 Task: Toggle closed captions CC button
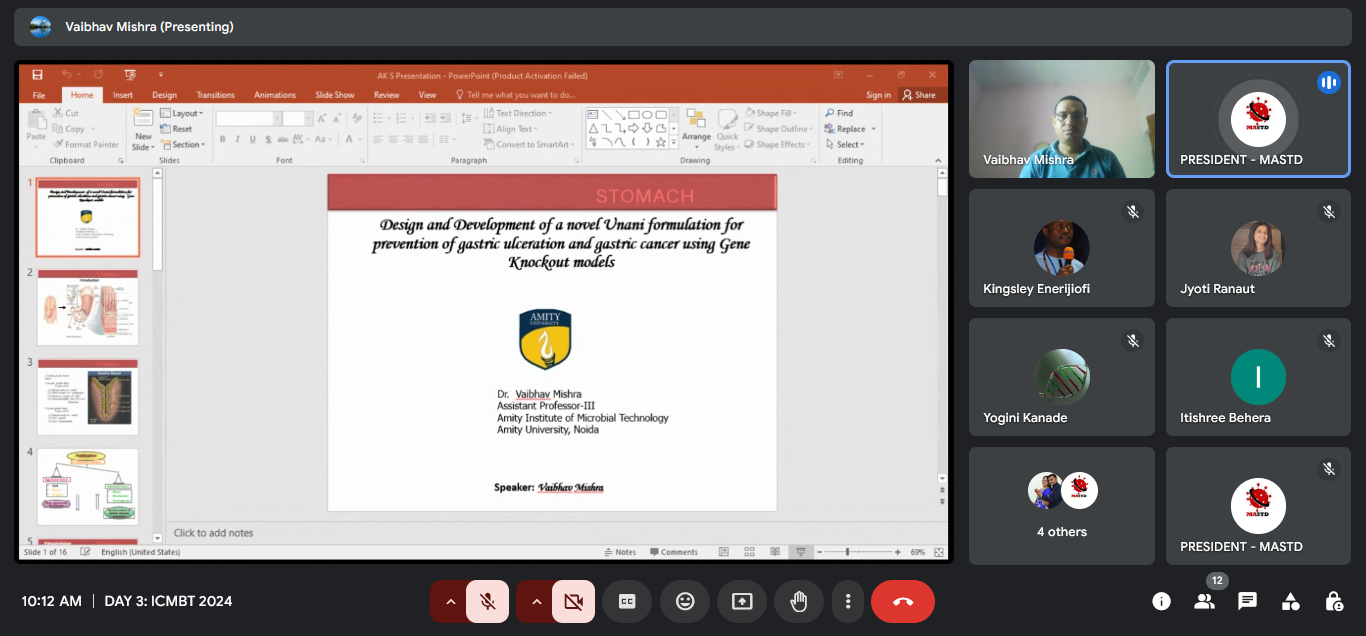tap(627, 601)
